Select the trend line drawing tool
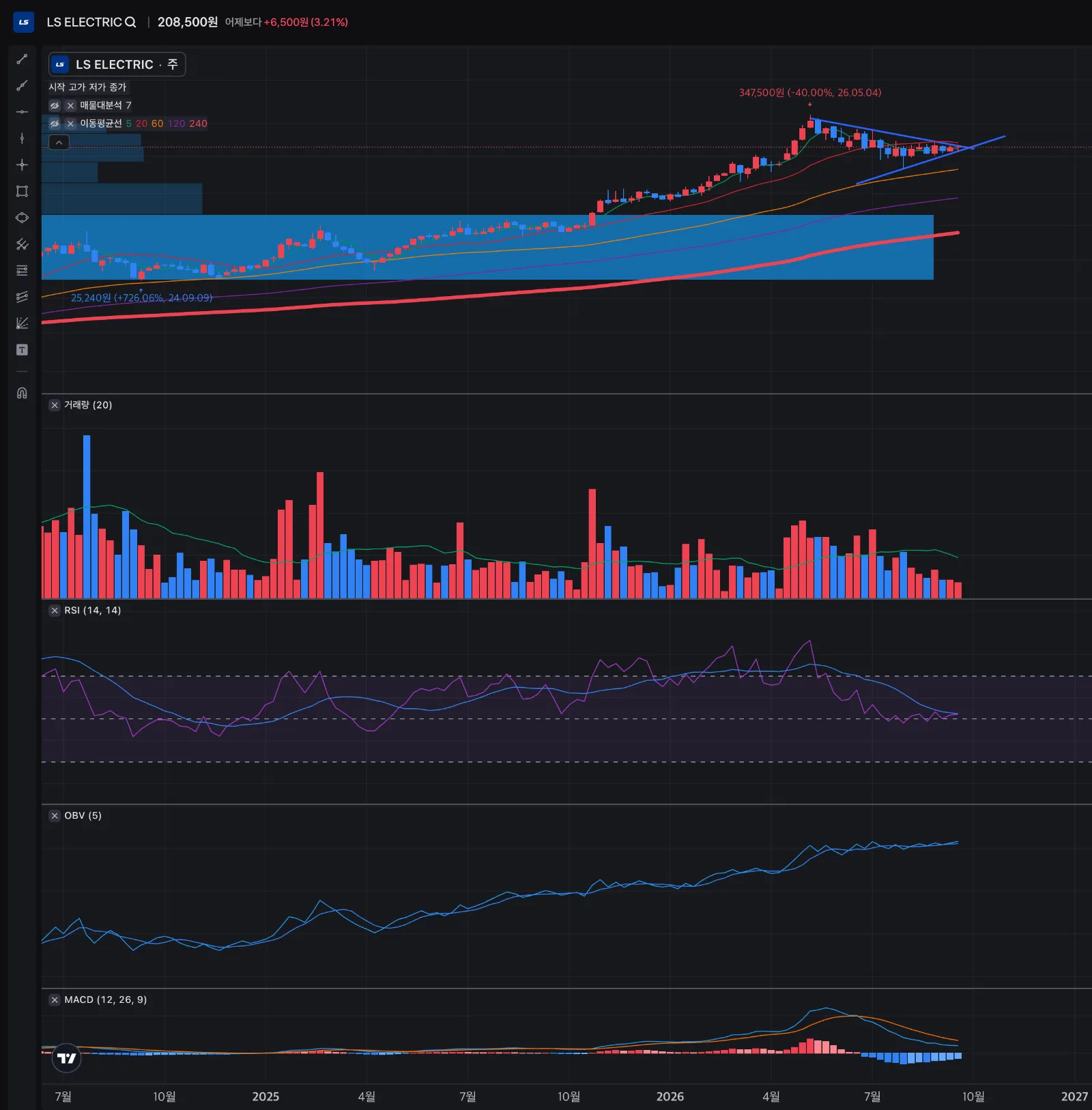The image size is (1092, 1110). (22, 59)
